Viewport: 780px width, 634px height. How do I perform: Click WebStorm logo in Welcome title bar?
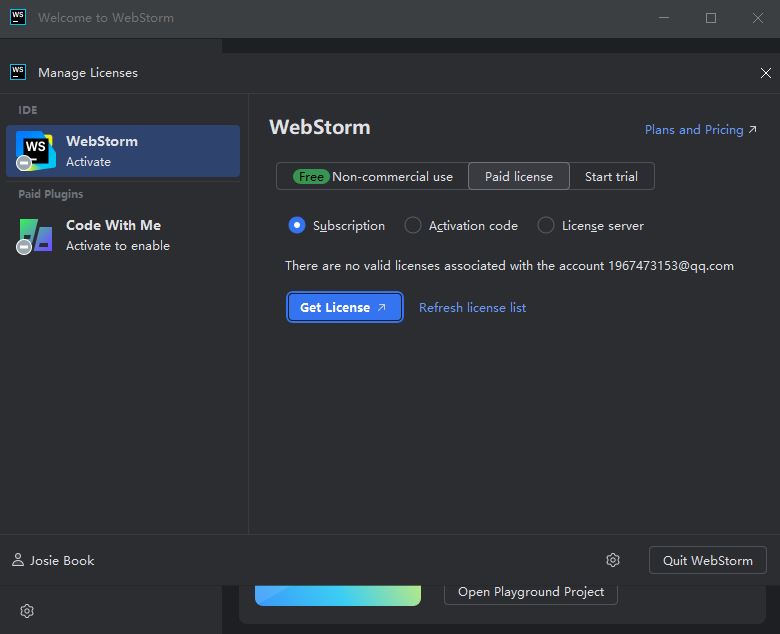click(18, 17)
